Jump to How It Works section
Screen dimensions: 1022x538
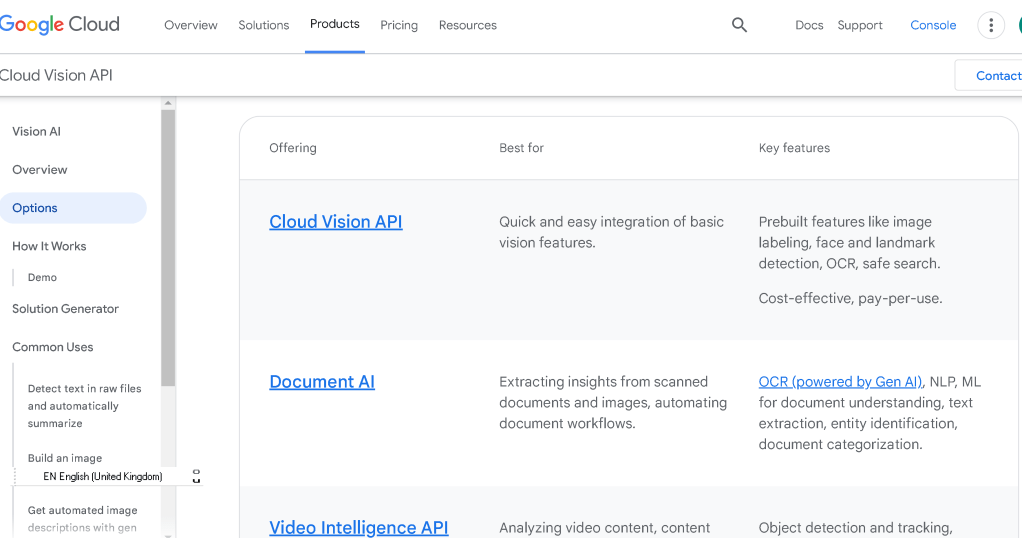coord(49,246)
